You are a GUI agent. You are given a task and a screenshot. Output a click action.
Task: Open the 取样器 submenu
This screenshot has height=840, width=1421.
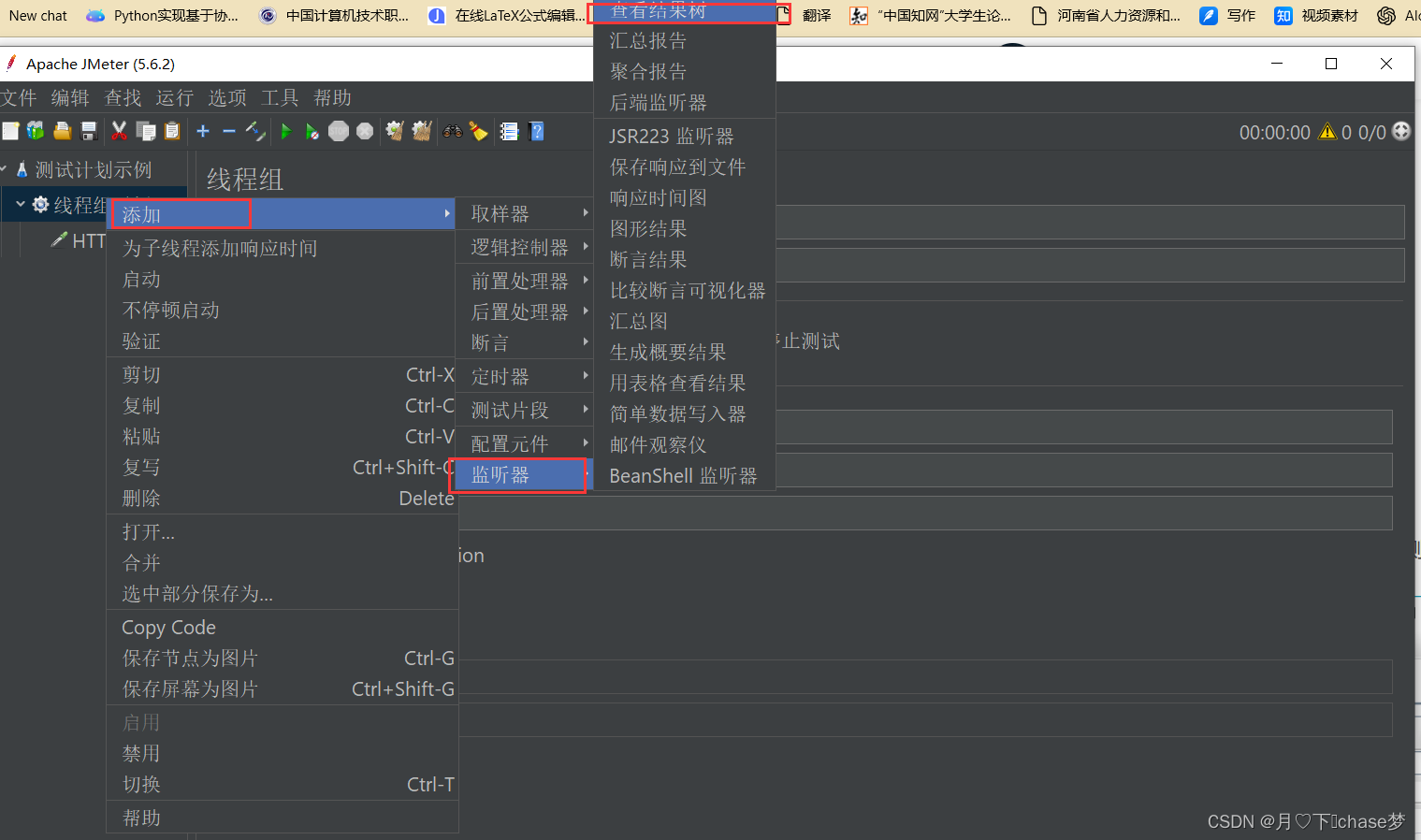(x=525, y=214)
